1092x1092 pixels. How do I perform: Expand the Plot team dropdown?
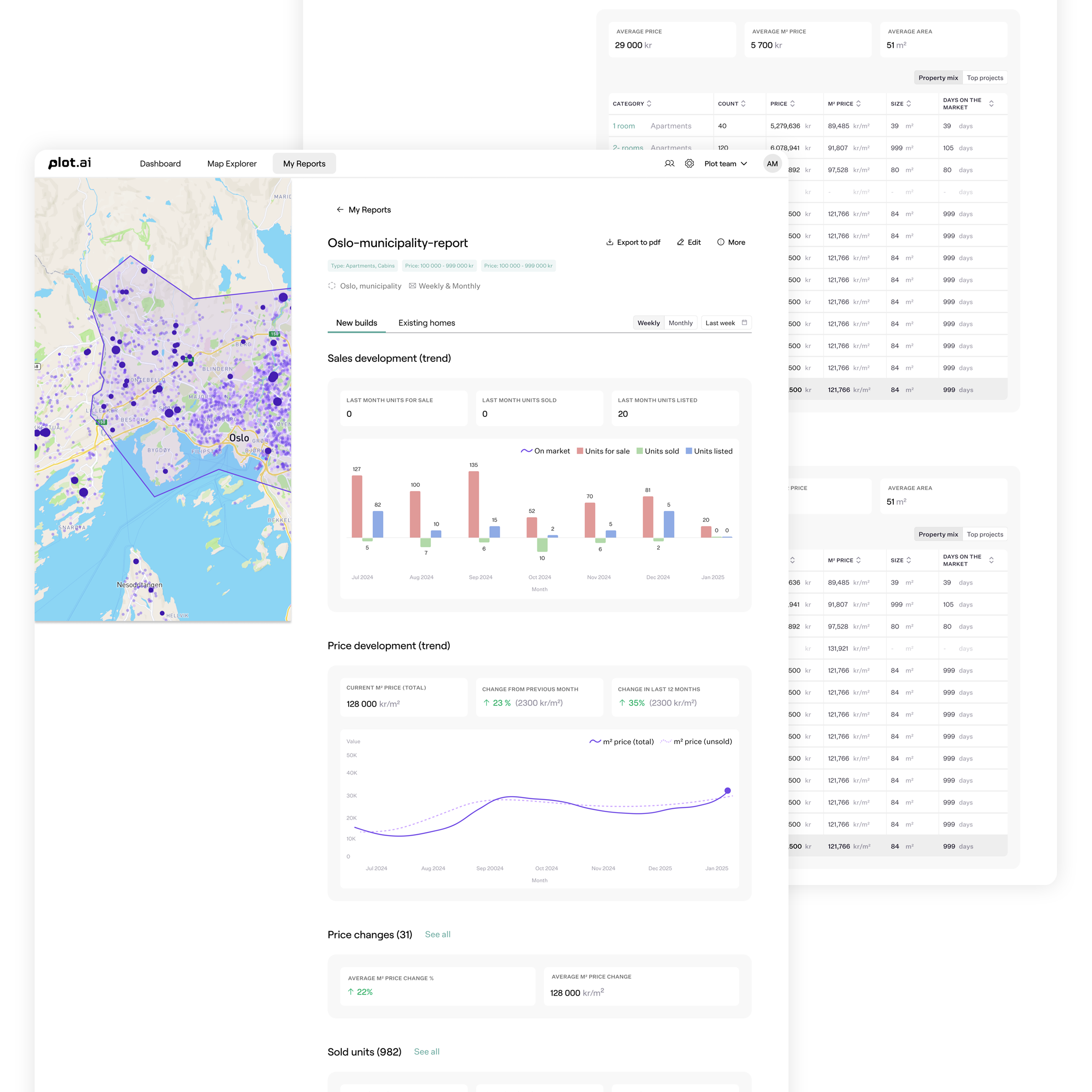click(726, 163)
